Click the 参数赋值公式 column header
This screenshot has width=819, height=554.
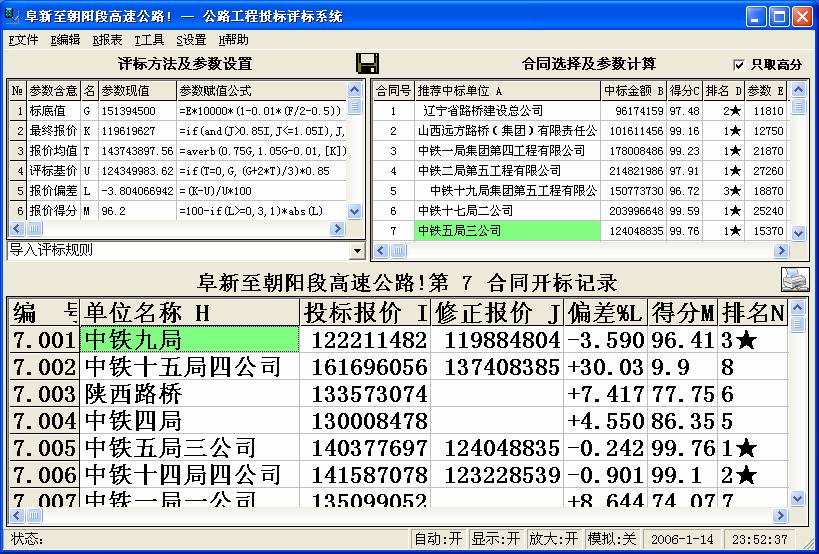tap(262, 91)
